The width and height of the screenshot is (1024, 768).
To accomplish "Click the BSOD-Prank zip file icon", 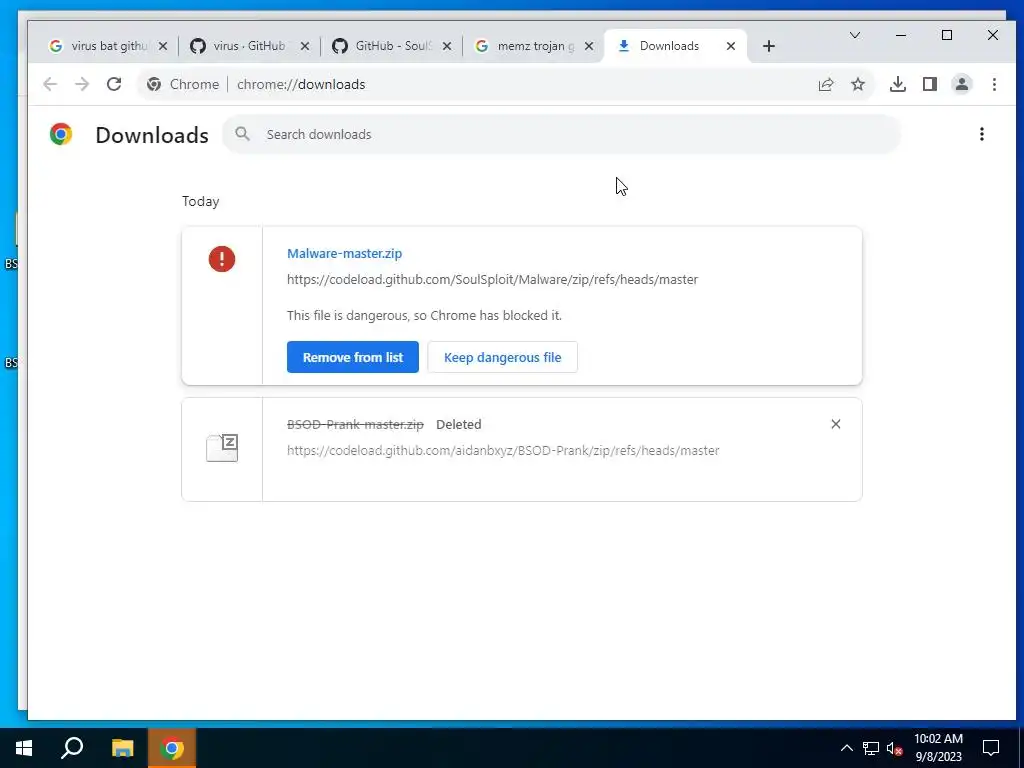I will pyautogui.click(x=222, y=448).
